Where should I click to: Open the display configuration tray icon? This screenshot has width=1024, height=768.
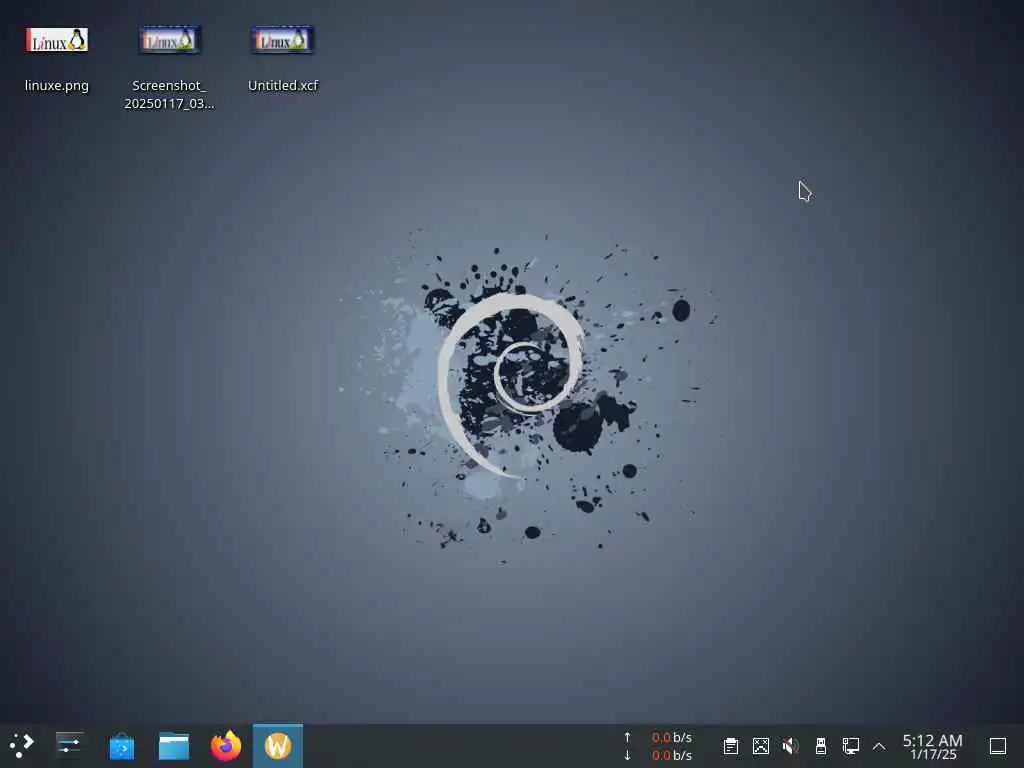coord(761,746)
